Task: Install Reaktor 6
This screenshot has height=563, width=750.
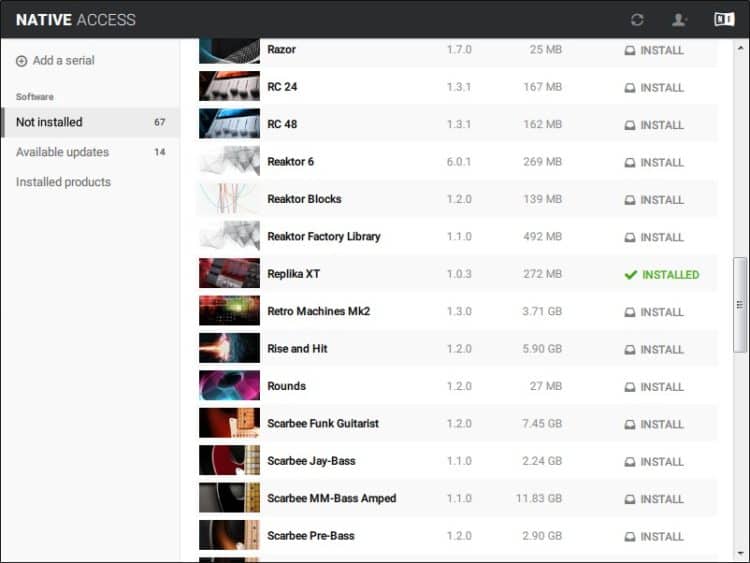Action: (654, 163)
